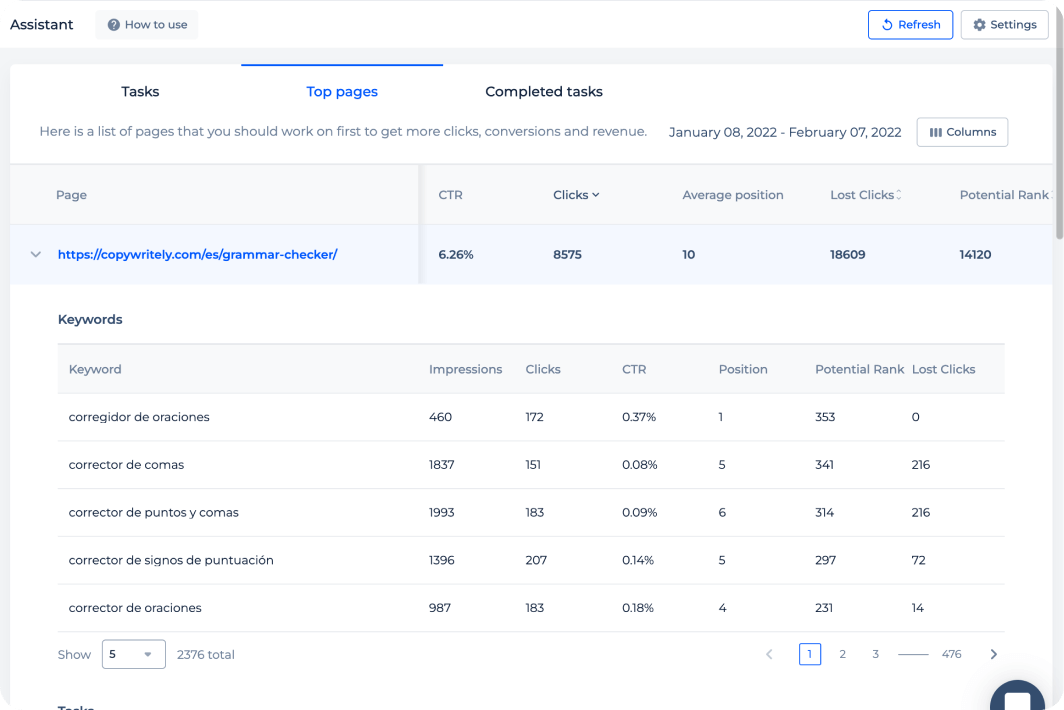Open the chat widget bubble
Image resolution: width=1064 pixels, height=710 pixels.
pyautogui.click(x=1017, y=695)
